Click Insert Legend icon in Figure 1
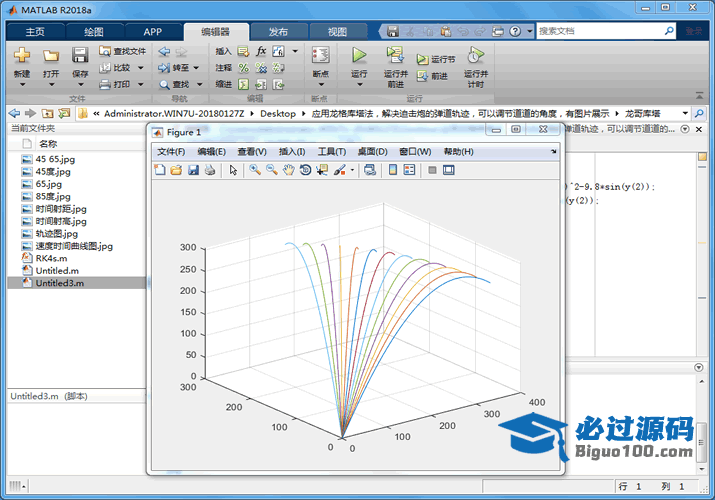 (409, 170)
